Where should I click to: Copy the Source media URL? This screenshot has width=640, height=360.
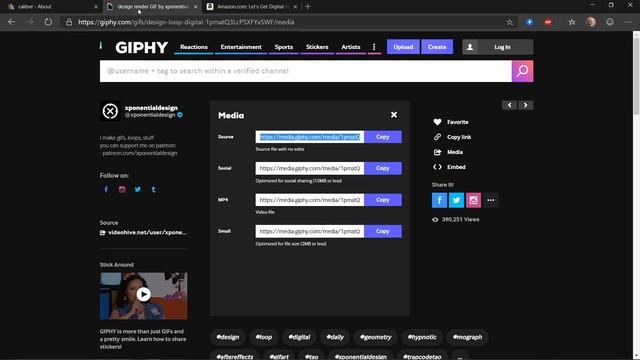tap(383, 137)
